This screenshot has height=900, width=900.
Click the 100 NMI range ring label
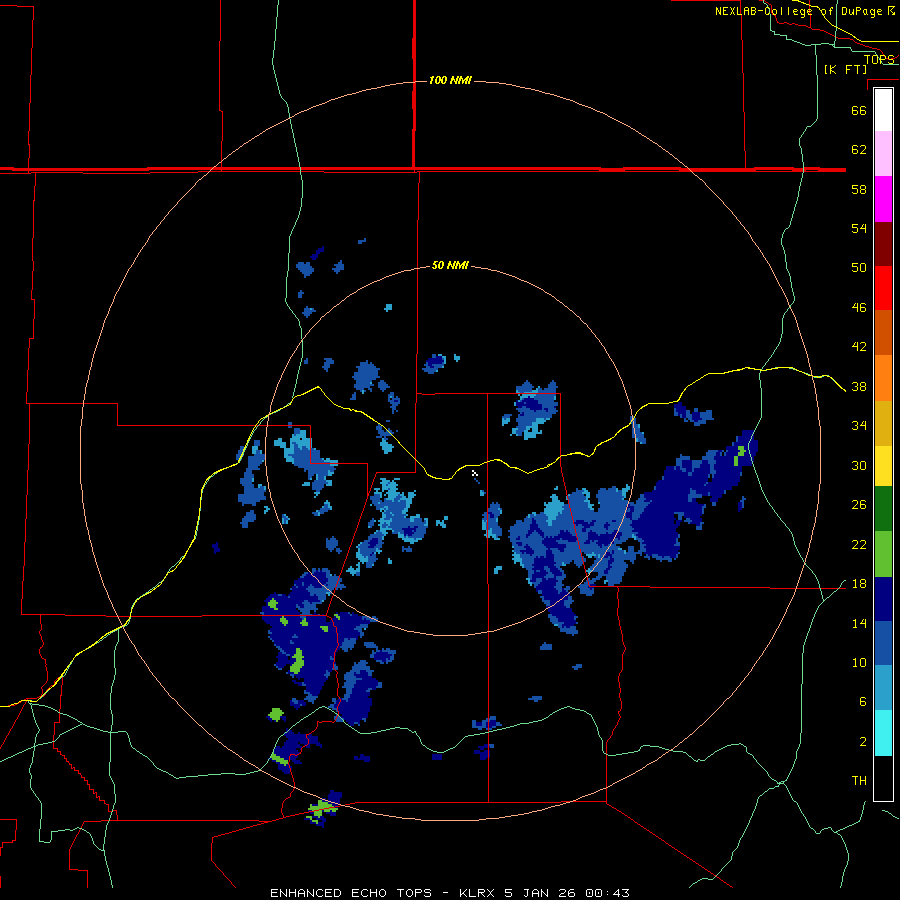point(450,80)
